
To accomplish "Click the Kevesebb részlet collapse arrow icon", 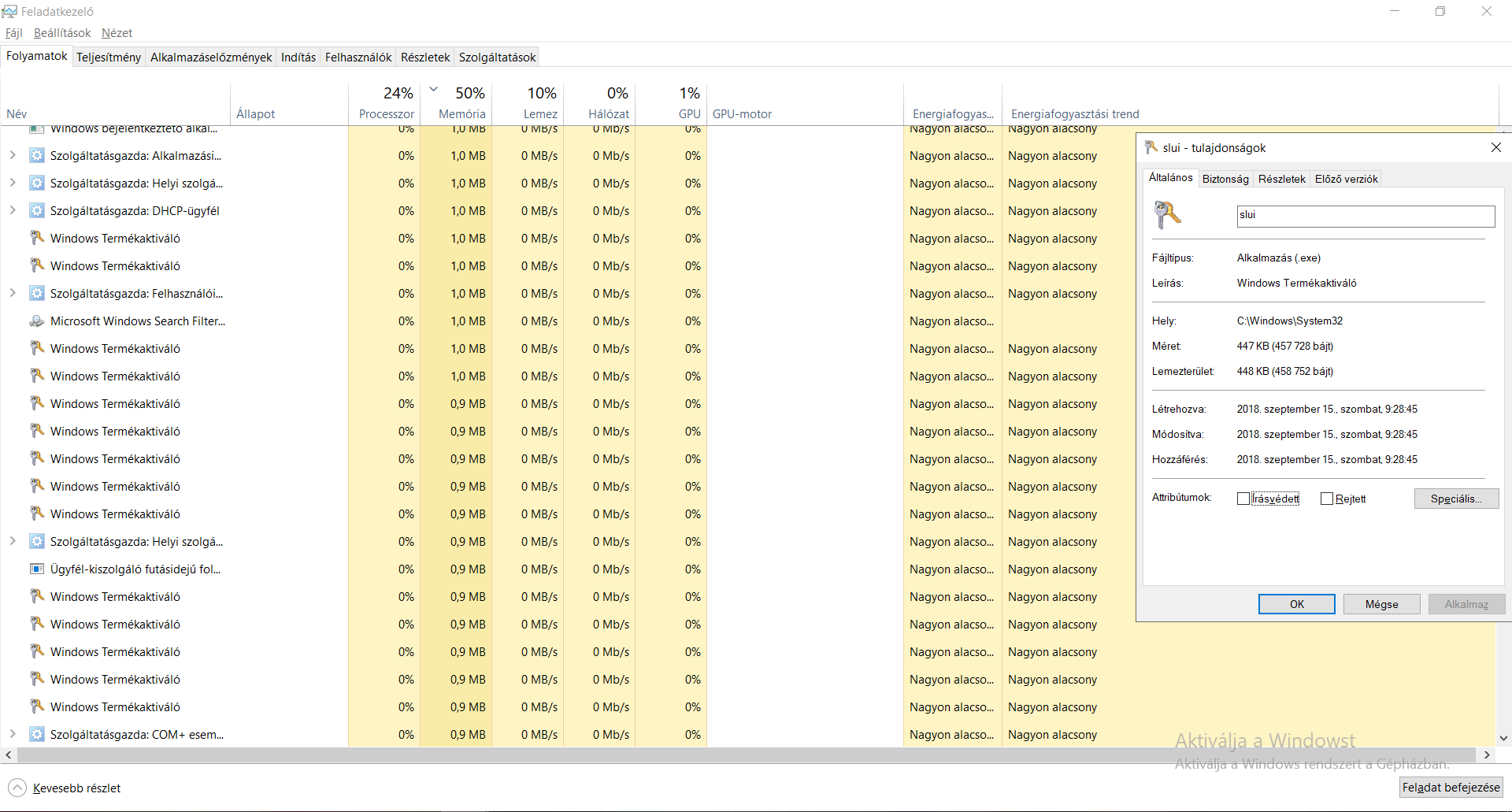I will pyautogui.click(x=17, y=788).
